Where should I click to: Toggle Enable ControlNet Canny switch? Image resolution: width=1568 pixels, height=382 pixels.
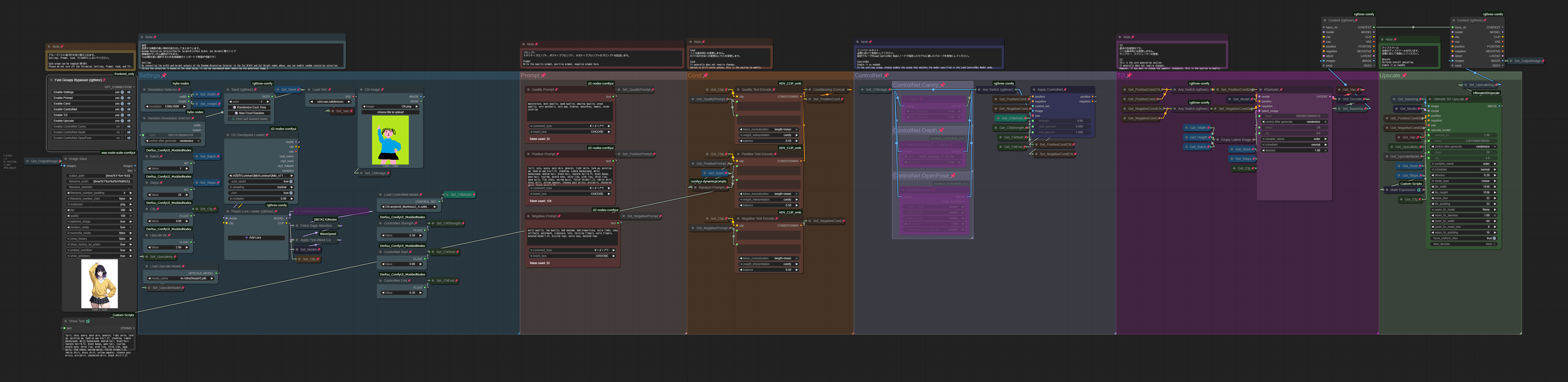click(122, 127)
